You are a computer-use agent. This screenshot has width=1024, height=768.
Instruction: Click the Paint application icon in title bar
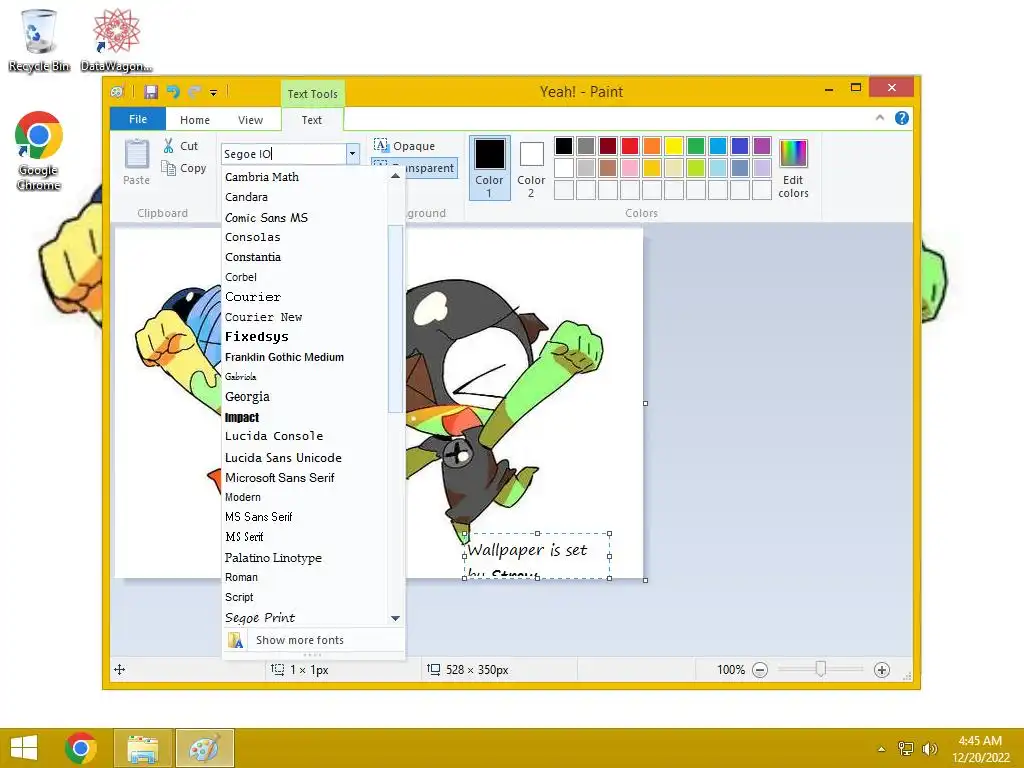[x=117, y=92]
